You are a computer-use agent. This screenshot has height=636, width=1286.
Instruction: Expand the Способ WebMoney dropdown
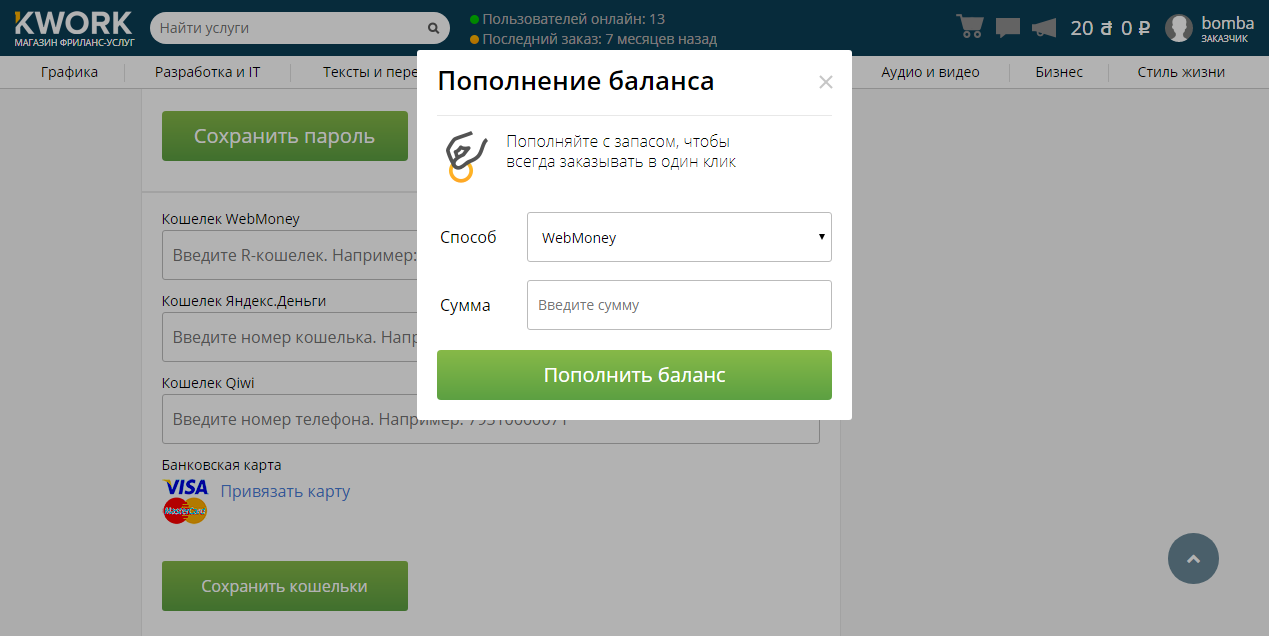tap(679, 237)
